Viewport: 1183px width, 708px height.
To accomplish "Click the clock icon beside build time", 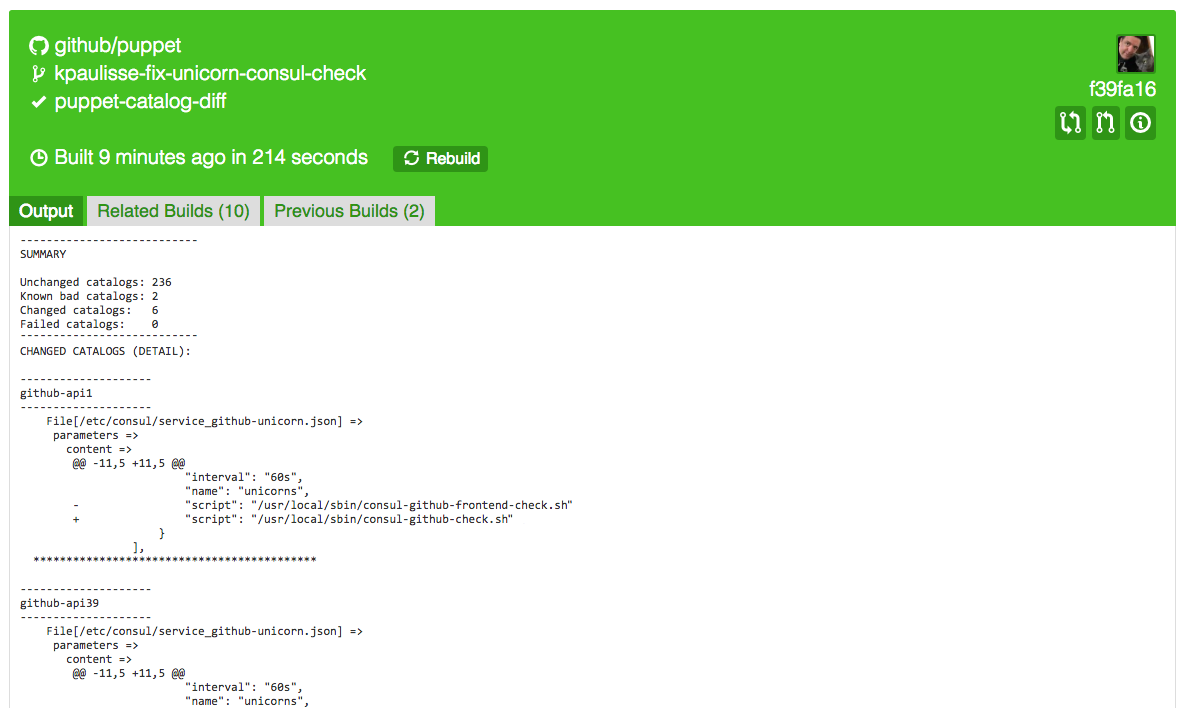I will [x=39, y=158].
